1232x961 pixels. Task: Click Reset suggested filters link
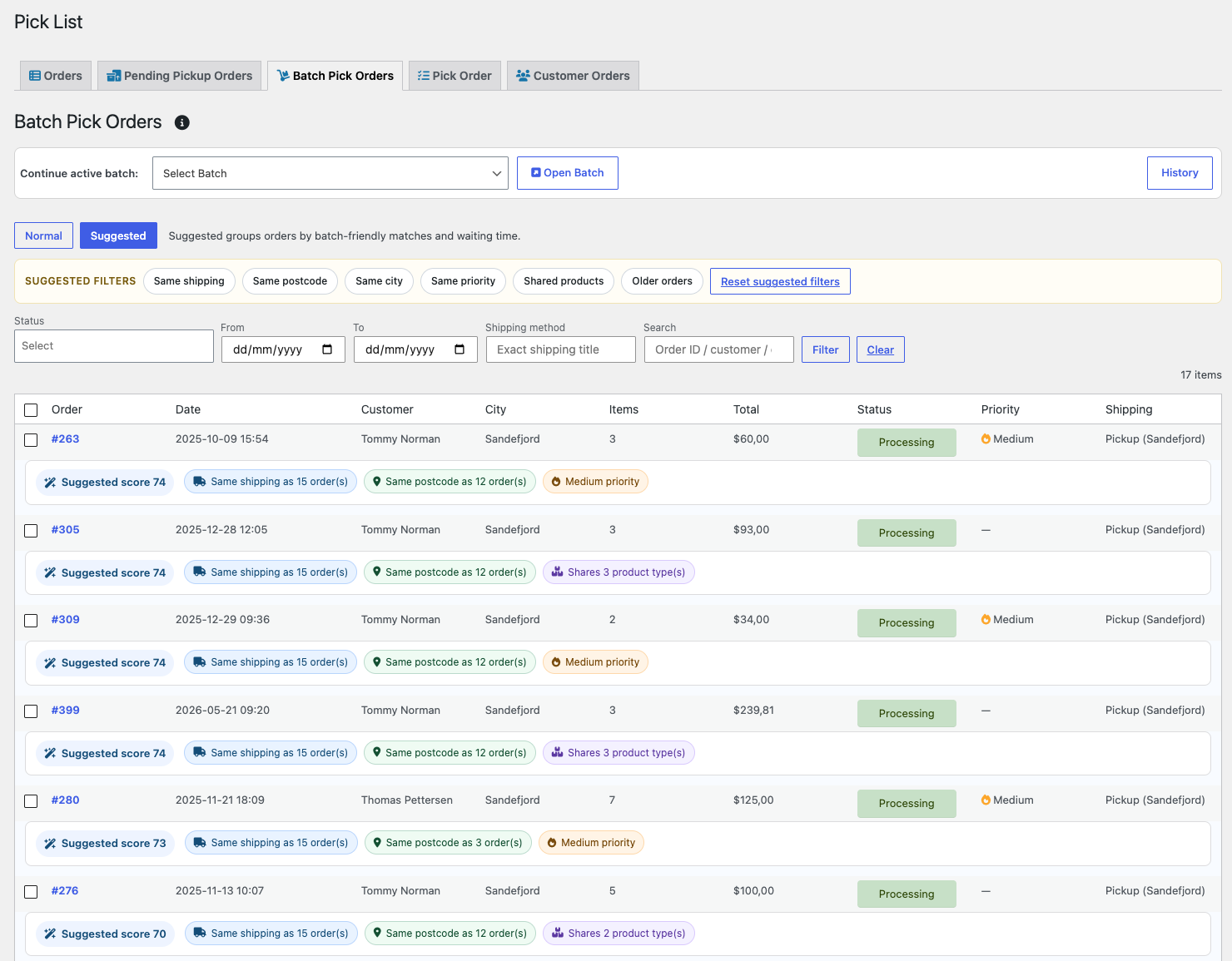pyautogui.click(x=780, y=281)
